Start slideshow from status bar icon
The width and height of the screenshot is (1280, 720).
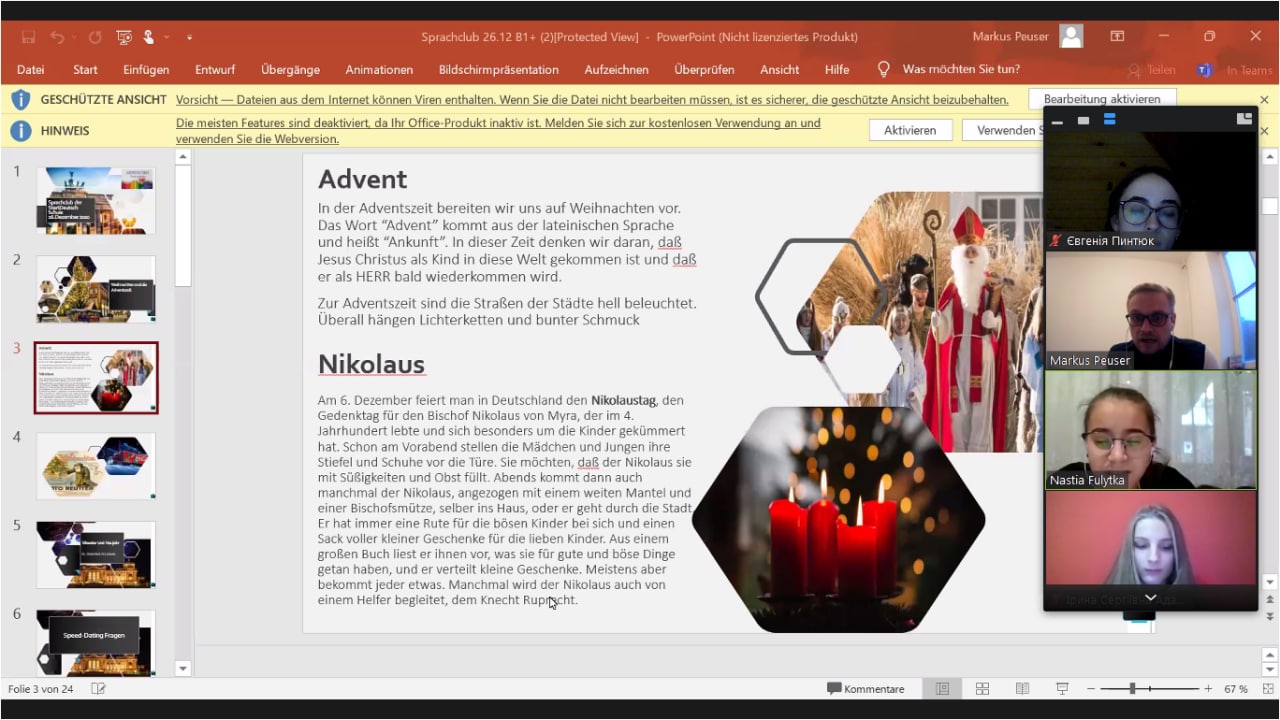pos(1062,689)
